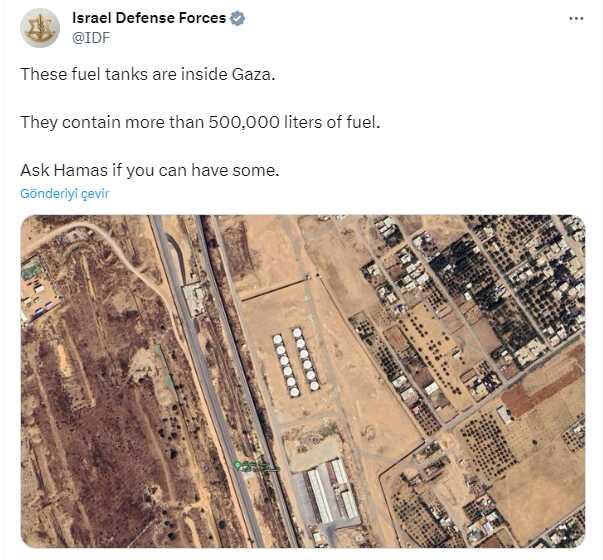Click the white fuel tanks cluster in the photo
This screenshot has width=603, height=560.
click(x=295, y=361)
